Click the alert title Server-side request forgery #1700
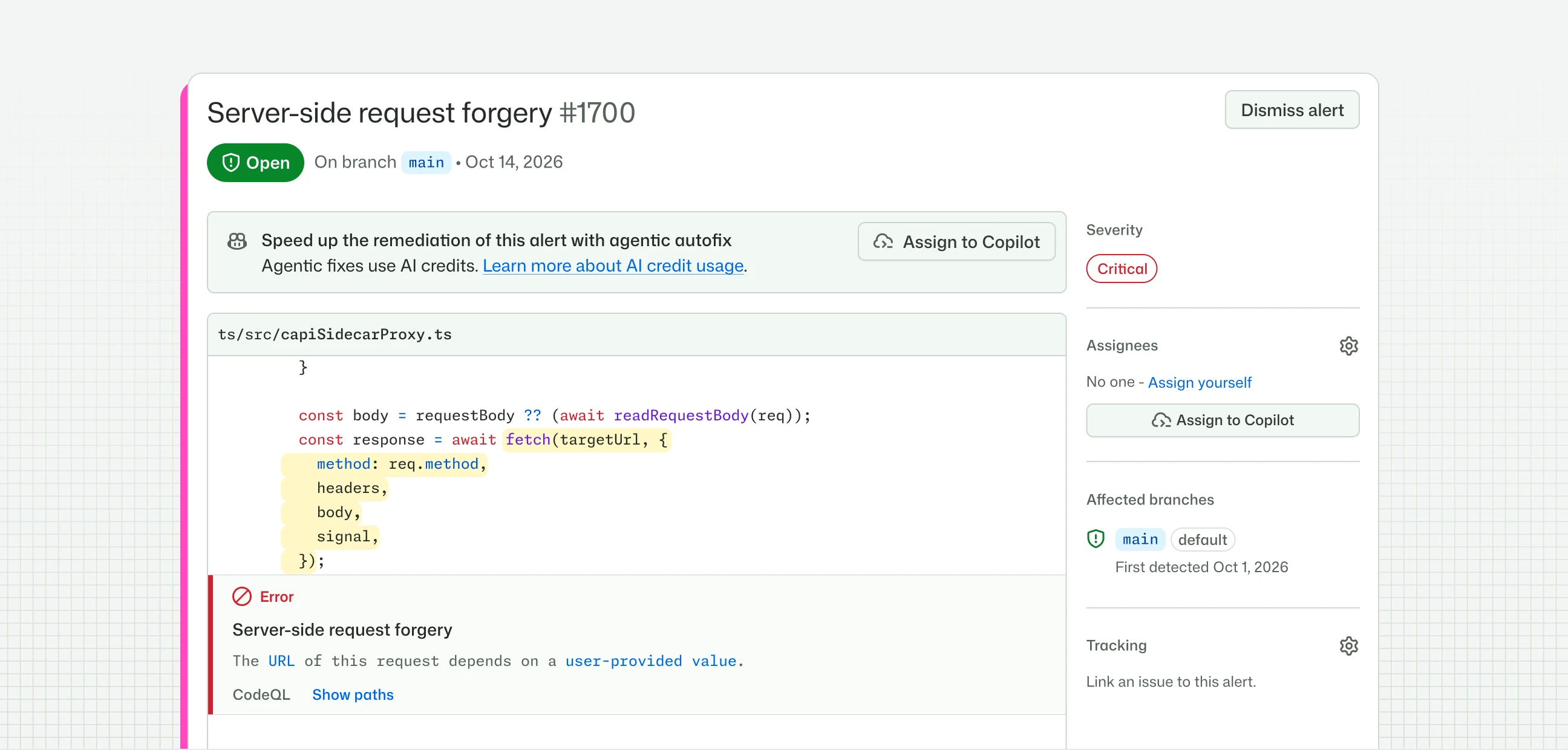The width and height of the screenshot is (1568, 750). (420, 112)
